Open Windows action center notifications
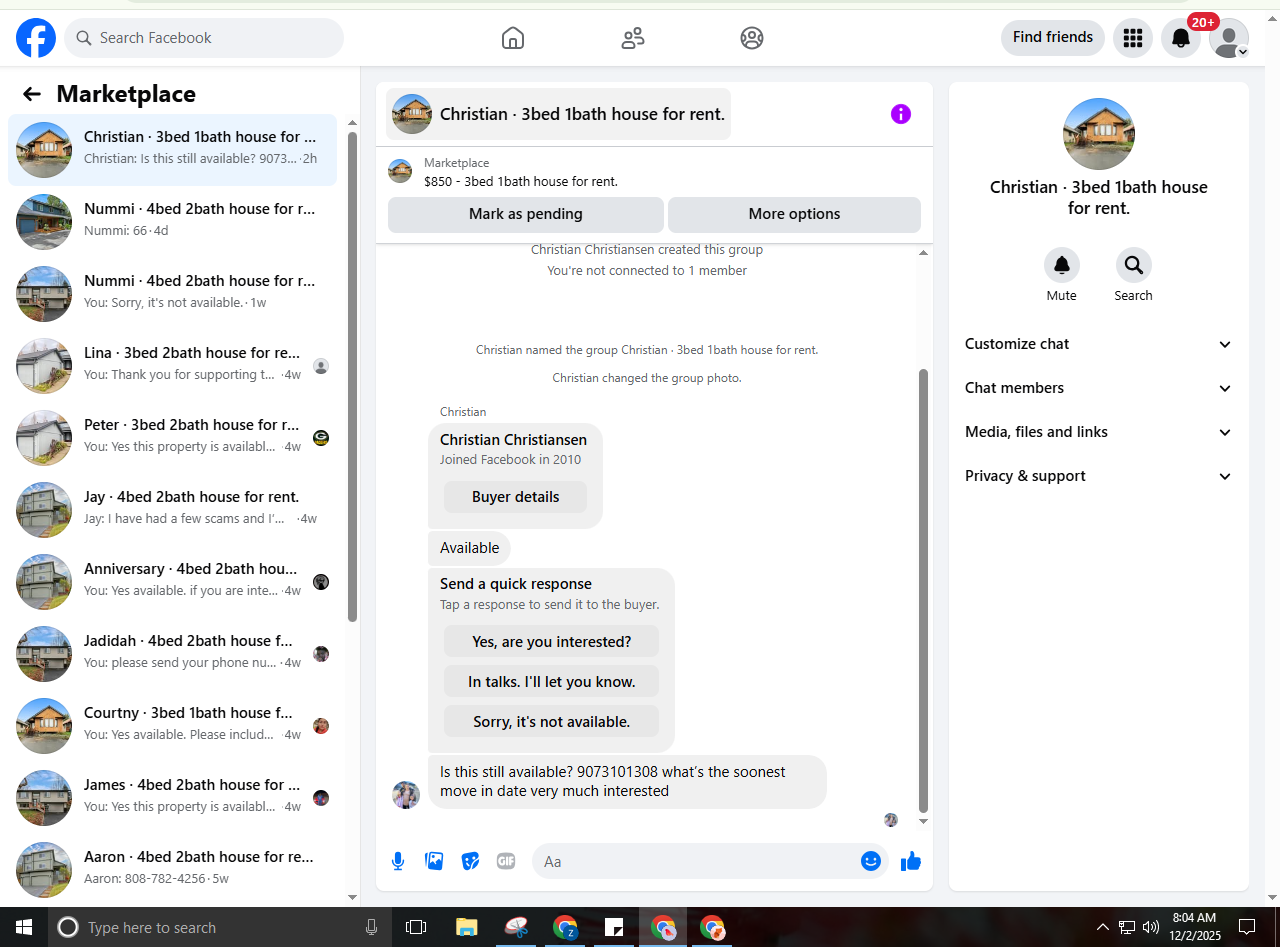The width and height of the screenshot is (1280, 947). (1247, 927)
